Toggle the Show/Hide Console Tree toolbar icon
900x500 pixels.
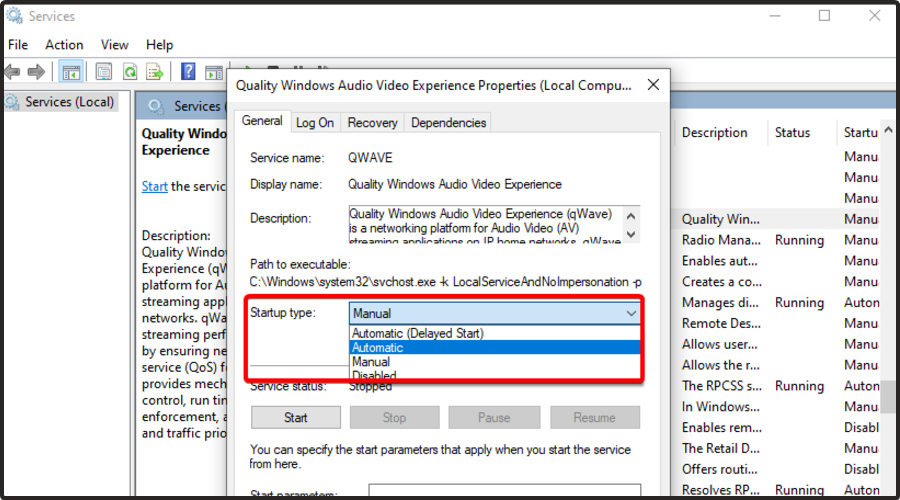tap(71, 72)
